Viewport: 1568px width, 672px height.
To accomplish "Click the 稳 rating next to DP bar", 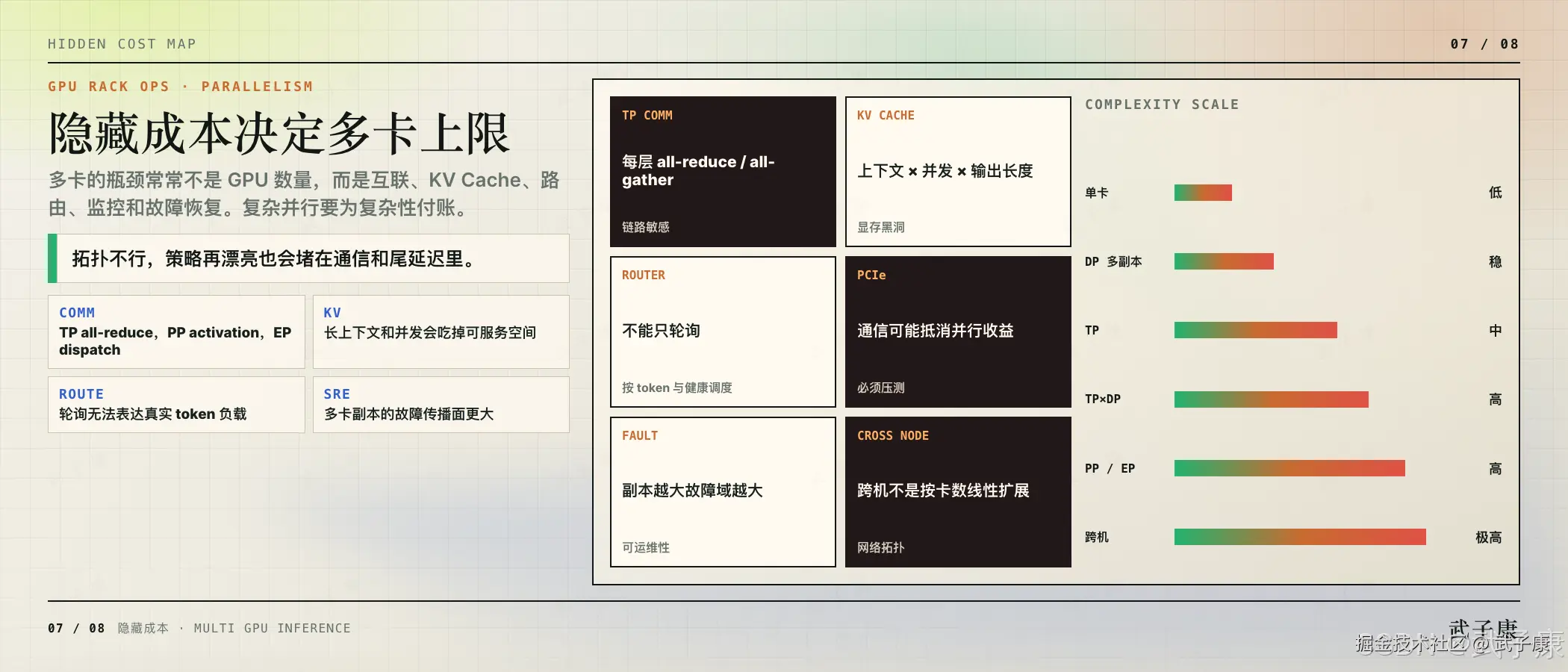I will coord(1495,261).
